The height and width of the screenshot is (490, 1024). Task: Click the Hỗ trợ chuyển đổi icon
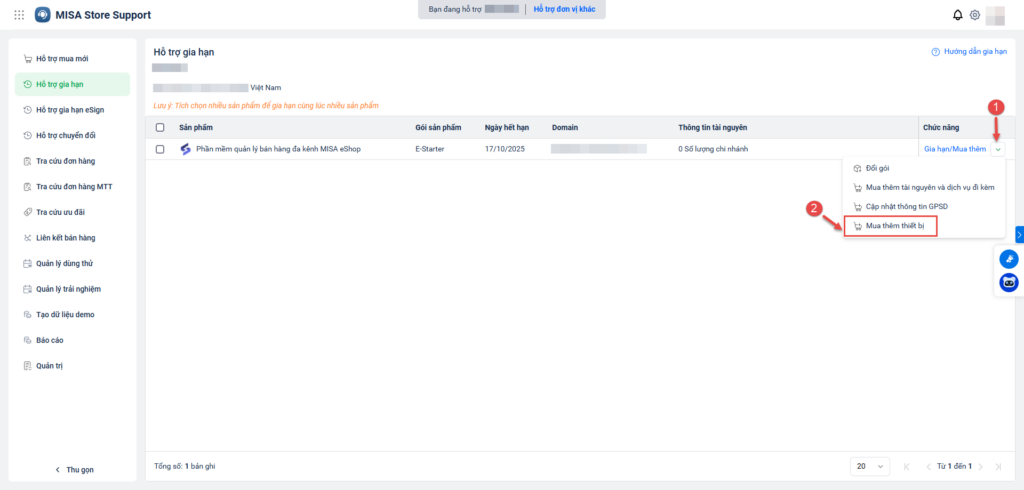(27, 135)
